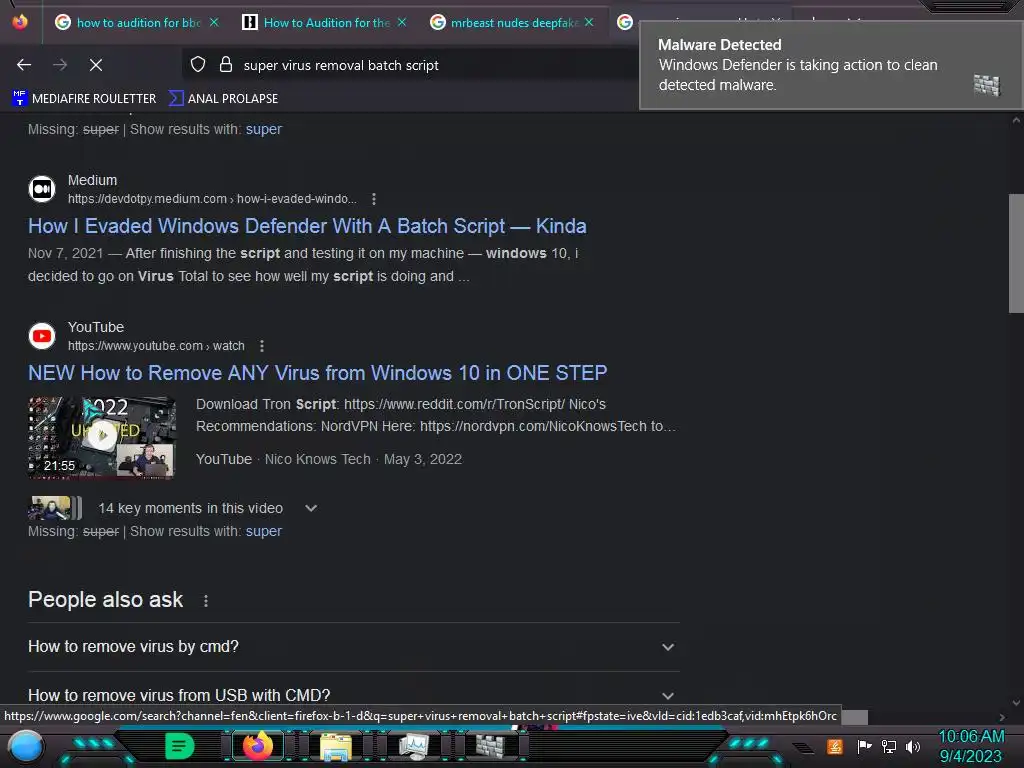This screenshot has height=768, width=1024.
Task: Open the green notes app in the taskbar
Action: click(x=179, y=746)
